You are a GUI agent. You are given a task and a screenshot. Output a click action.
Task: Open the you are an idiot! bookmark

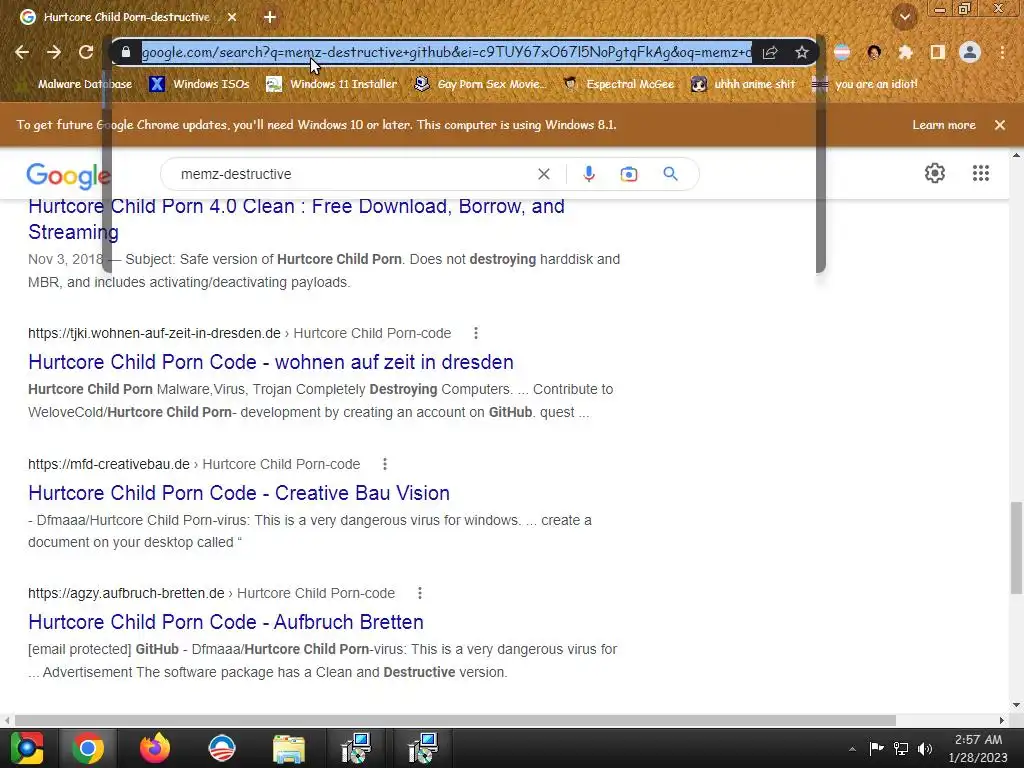865,84
